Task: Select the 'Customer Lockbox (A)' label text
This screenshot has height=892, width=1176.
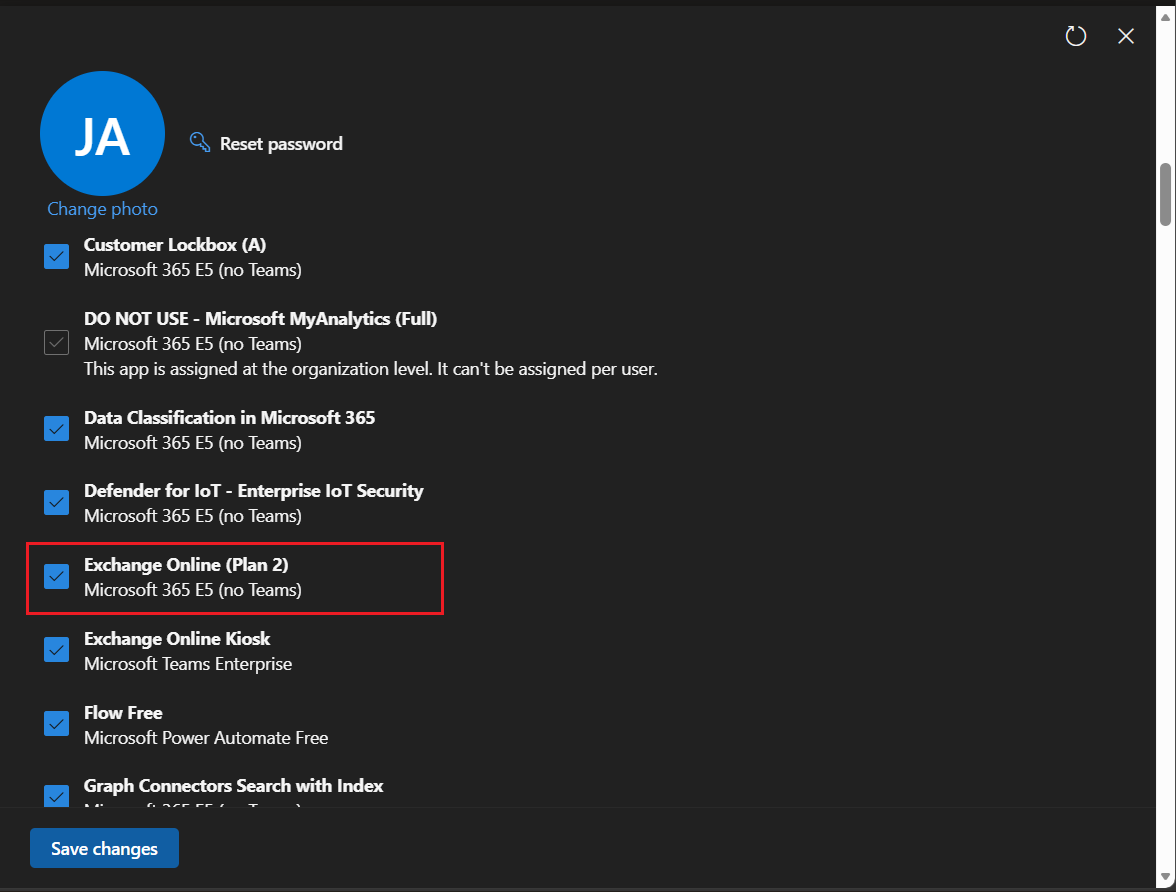Action: pos(175,245)
